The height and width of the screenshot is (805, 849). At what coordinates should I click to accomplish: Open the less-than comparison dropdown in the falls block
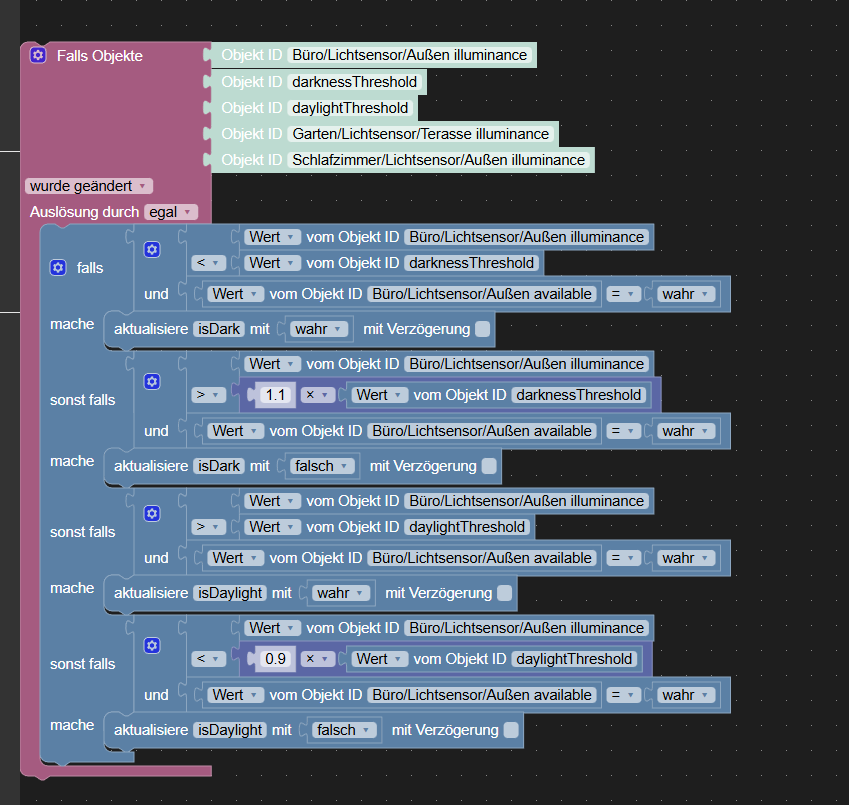tap(206, 263)
